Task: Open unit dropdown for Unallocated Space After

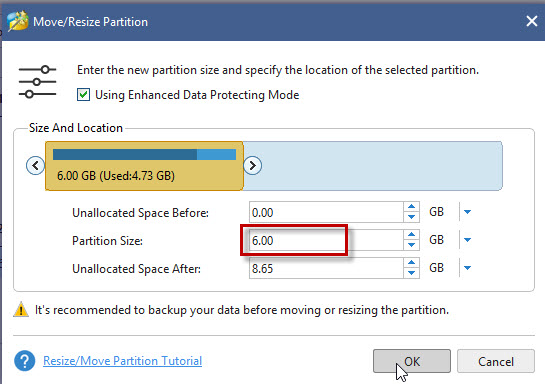Action: (x=467, y=268)
